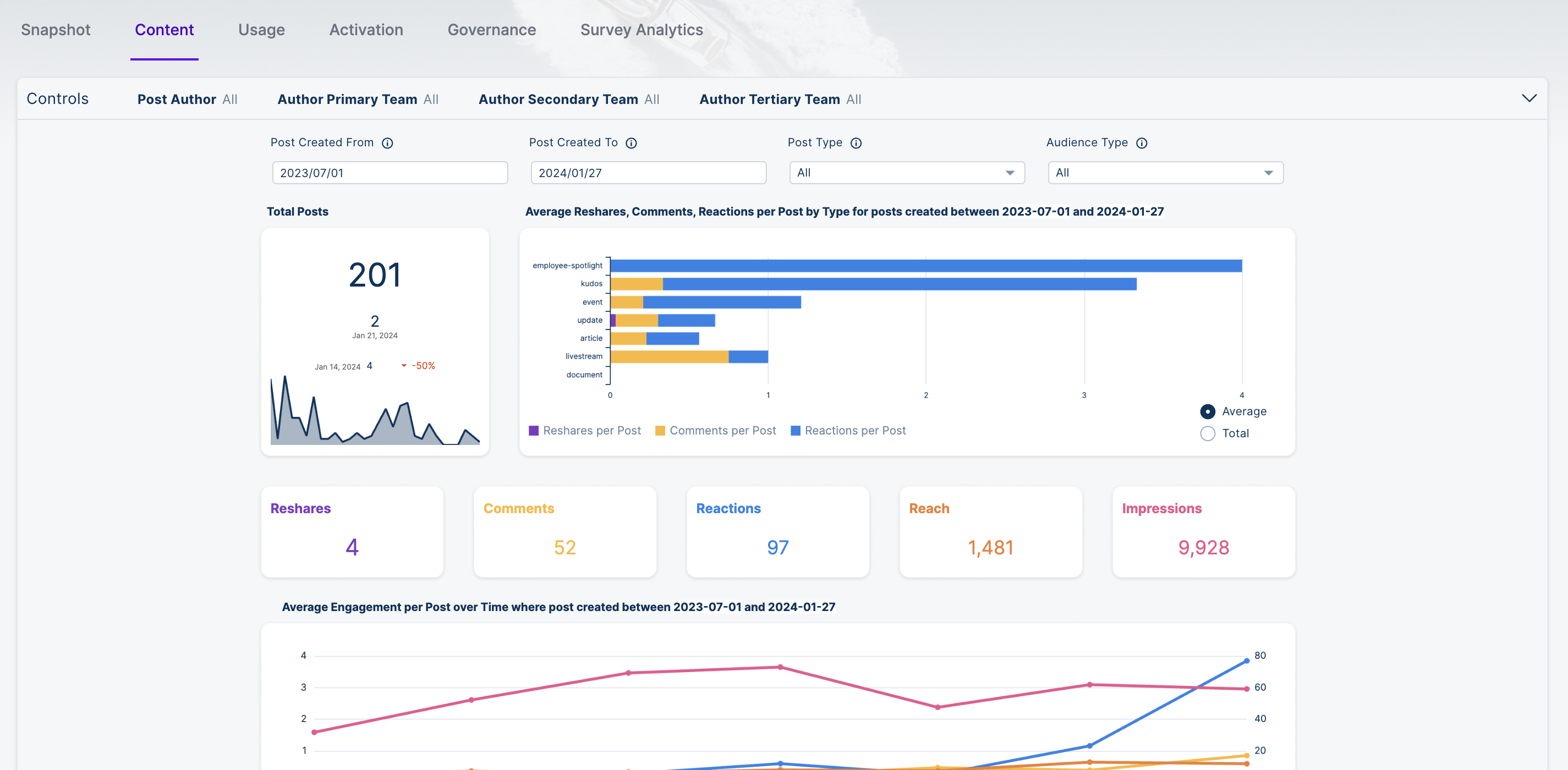Click the kudos bar in chart

[x=874, y=284]
